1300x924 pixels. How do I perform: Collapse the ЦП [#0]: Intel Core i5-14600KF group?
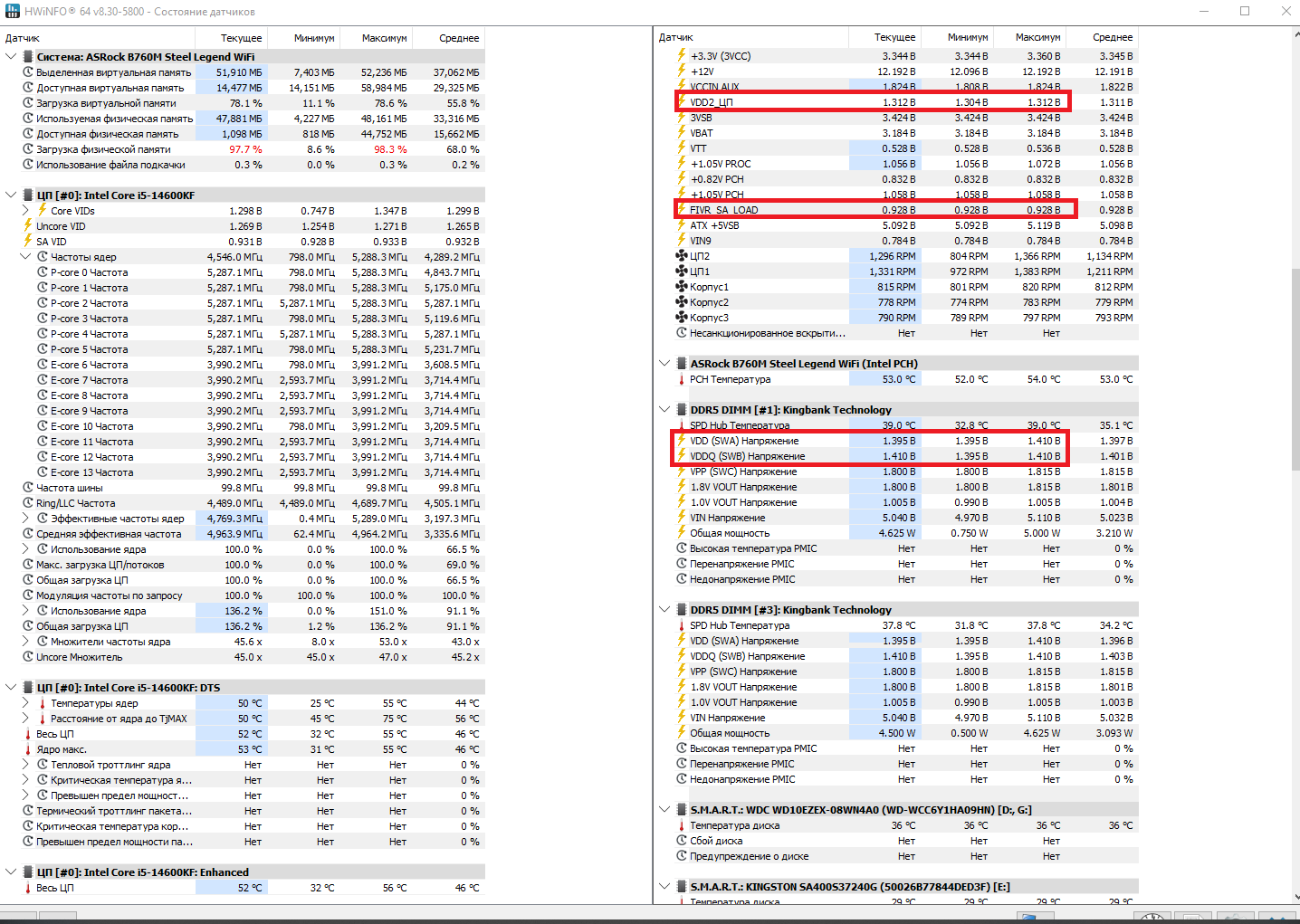[x=11, y=195]
